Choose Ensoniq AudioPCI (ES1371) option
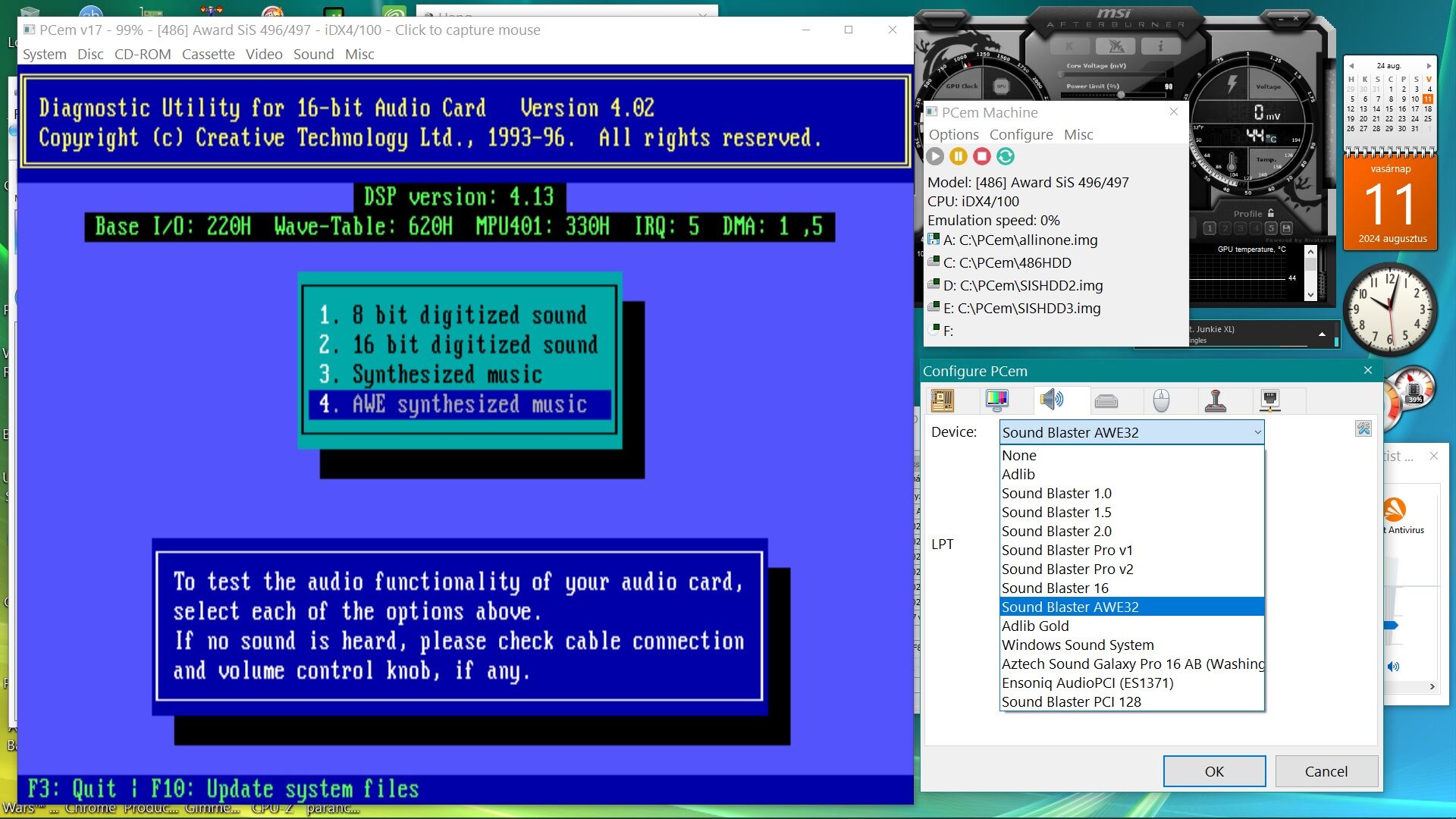 coord(1132,682)
